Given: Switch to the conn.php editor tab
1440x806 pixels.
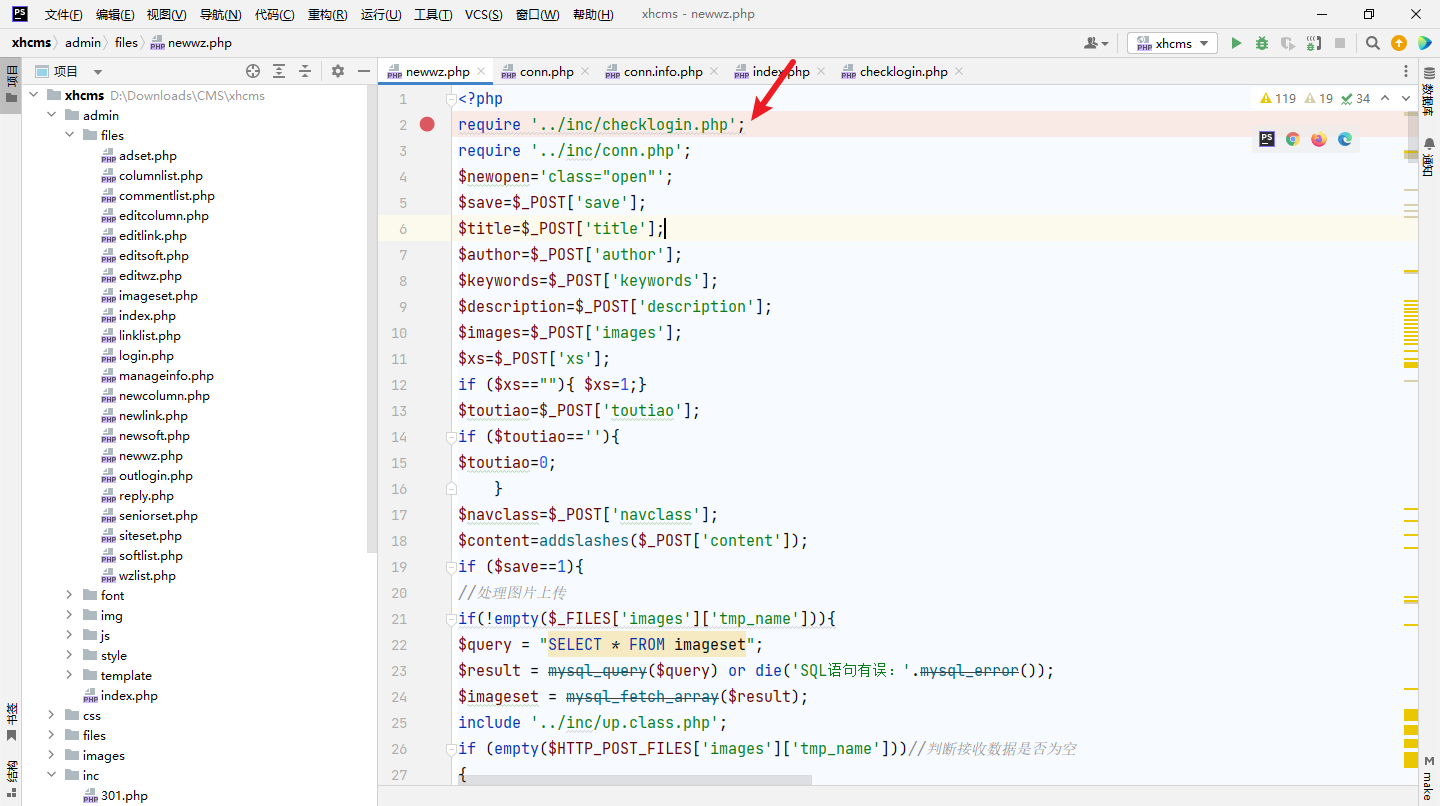Looking at the screenshot, I should 546,72.
